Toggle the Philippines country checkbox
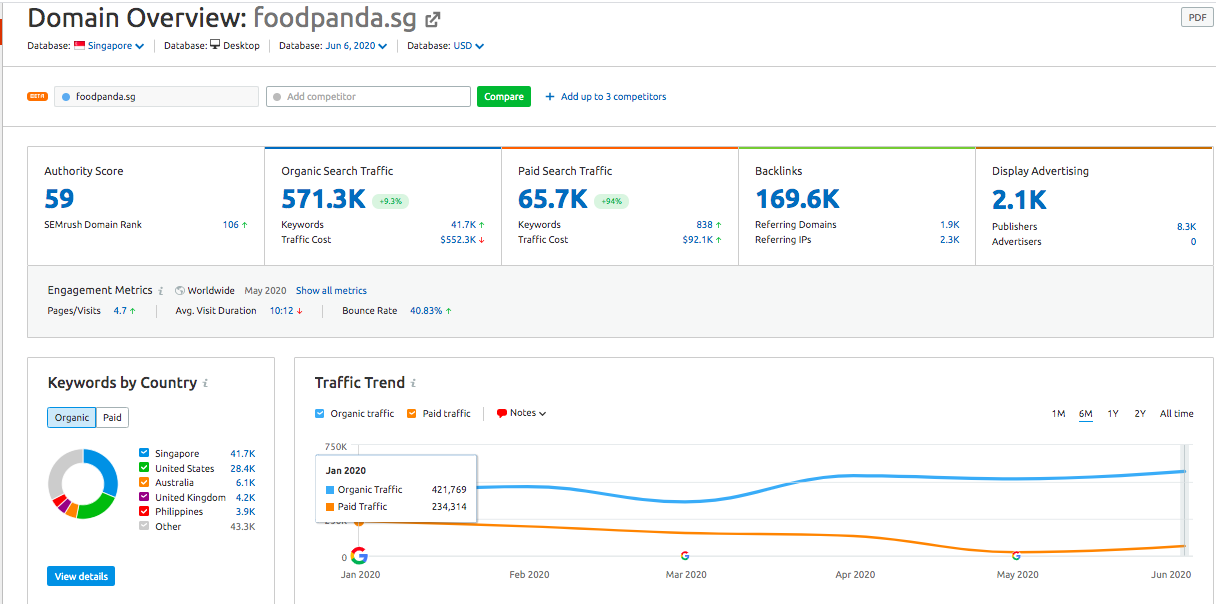Screen dimensions: 1216x604 coord(144,511)
